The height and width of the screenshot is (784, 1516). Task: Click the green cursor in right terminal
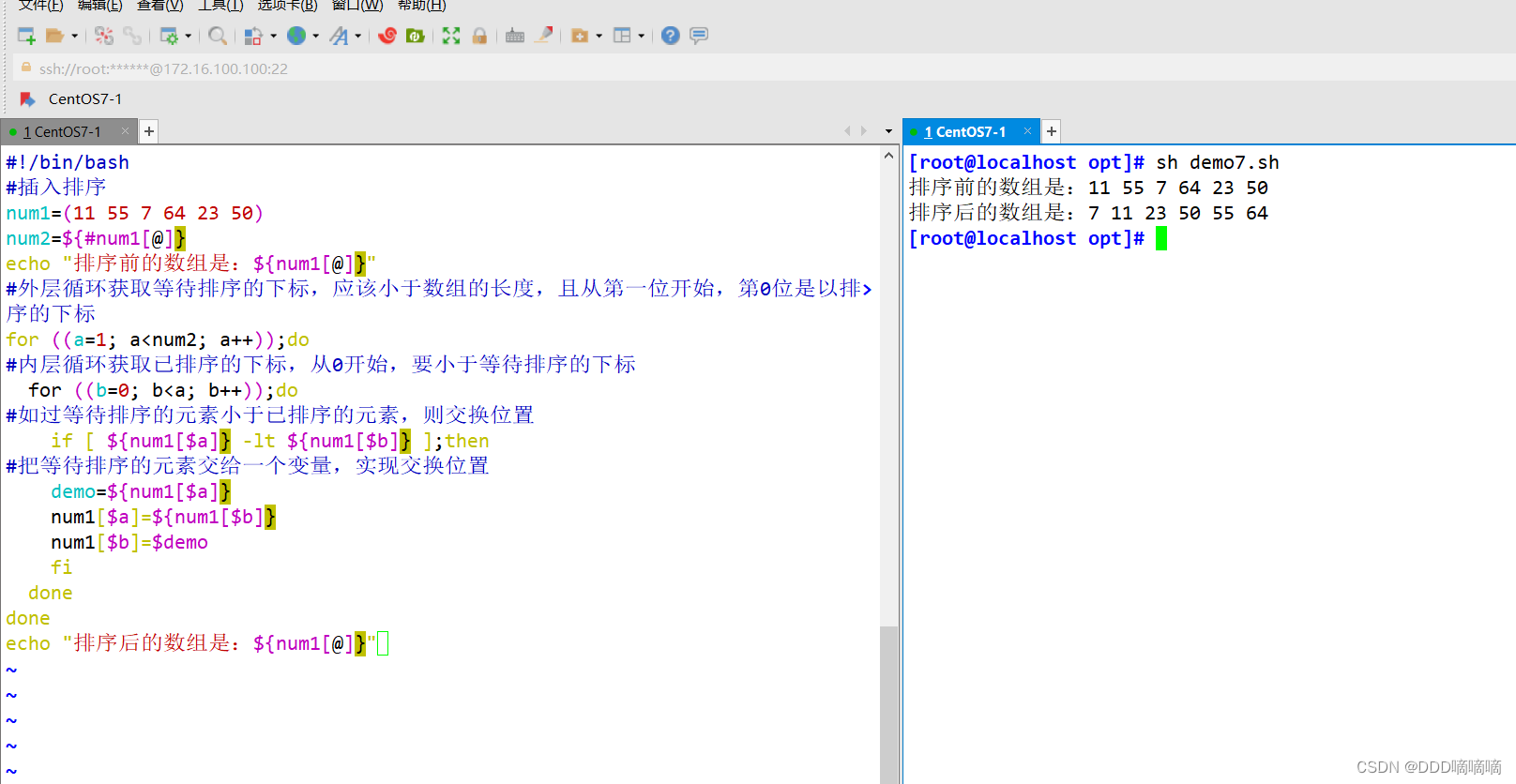(x=1161, y=238)
